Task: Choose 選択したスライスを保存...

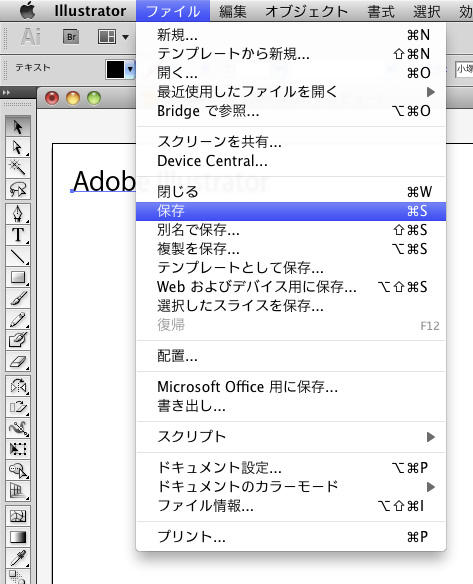Action: (291, 306)
